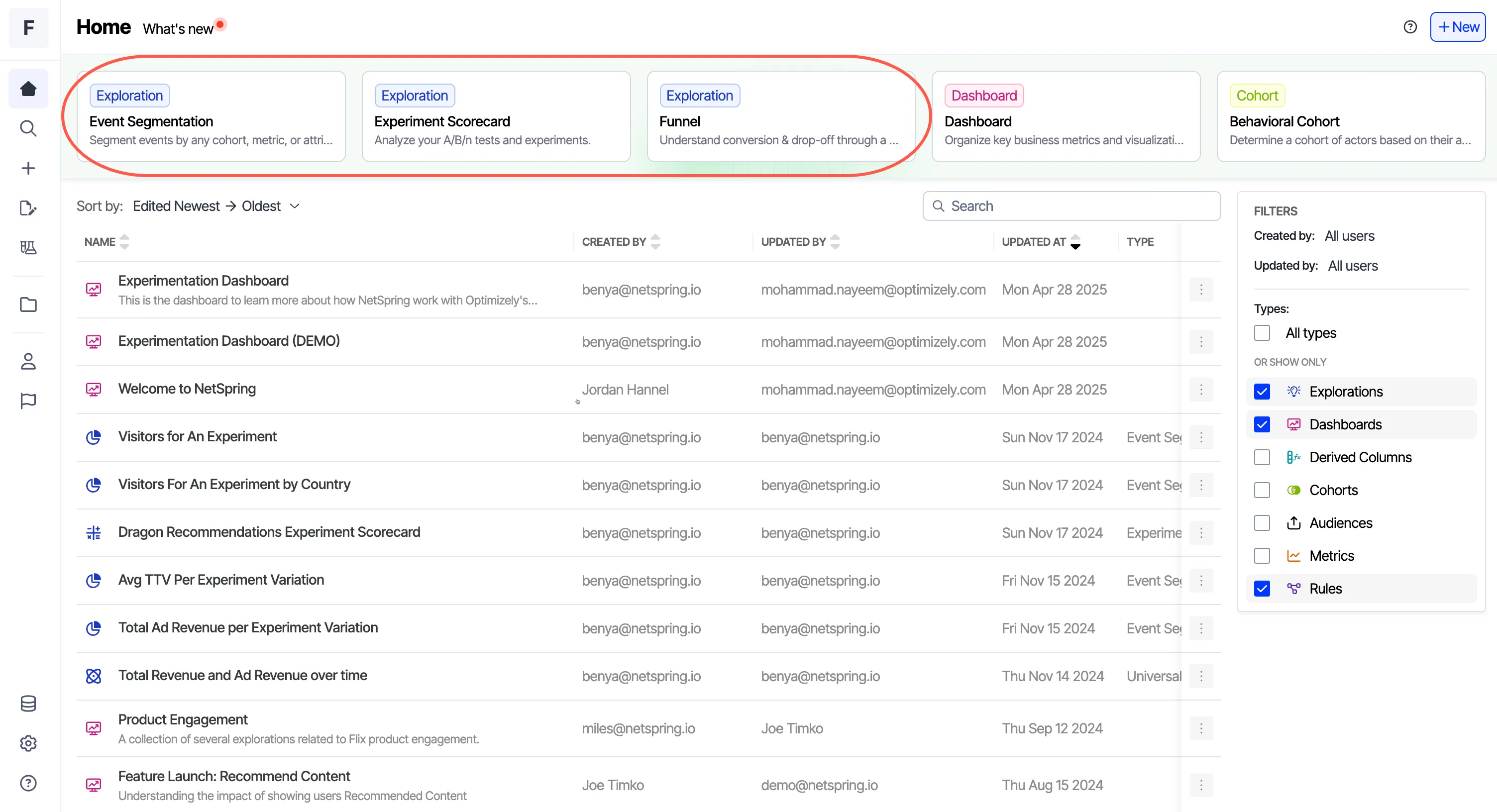The width and height of the screenshot is (1497, 812).
Task: Click the Search input field
Action: point(1071,206)
